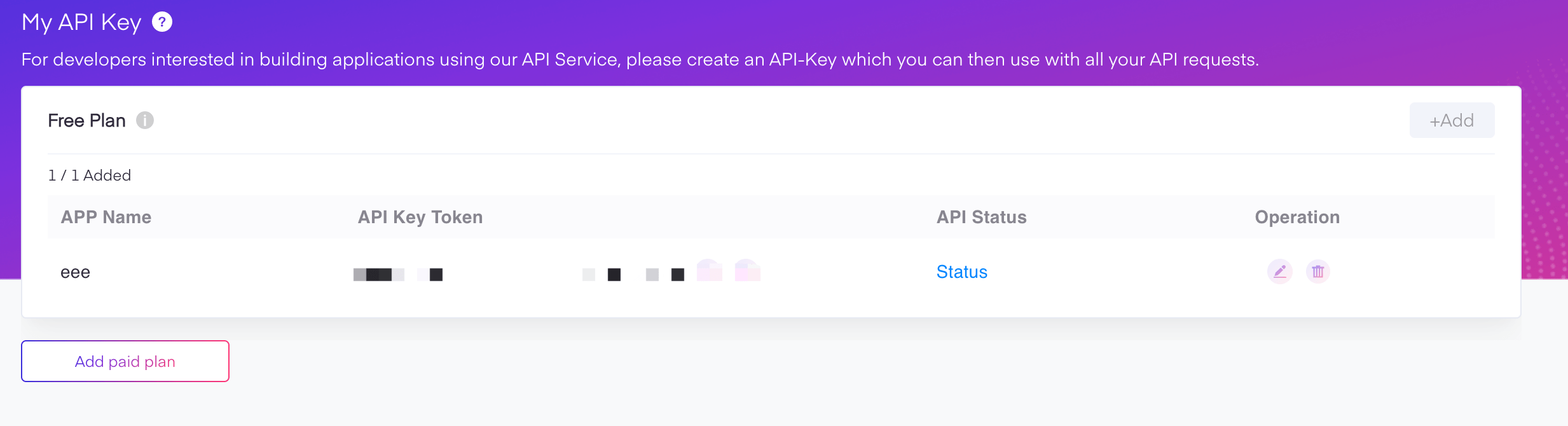Click the second pink icon after the key token
1568x426 pixels.
pos(747,271)
